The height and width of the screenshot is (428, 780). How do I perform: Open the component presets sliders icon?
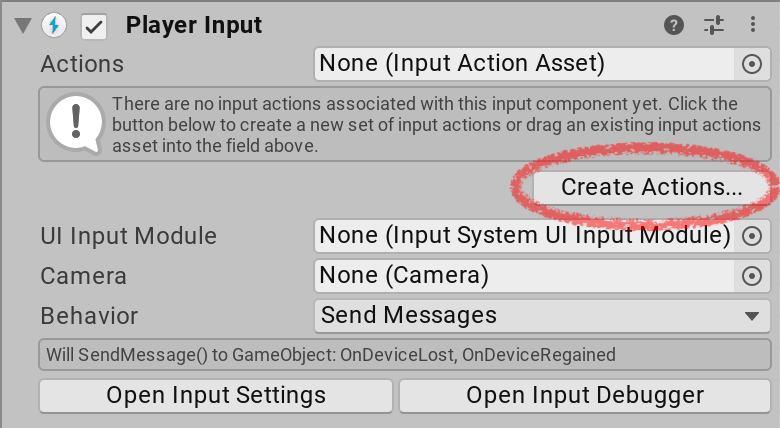pyautogui.click(x=713, y=24)
